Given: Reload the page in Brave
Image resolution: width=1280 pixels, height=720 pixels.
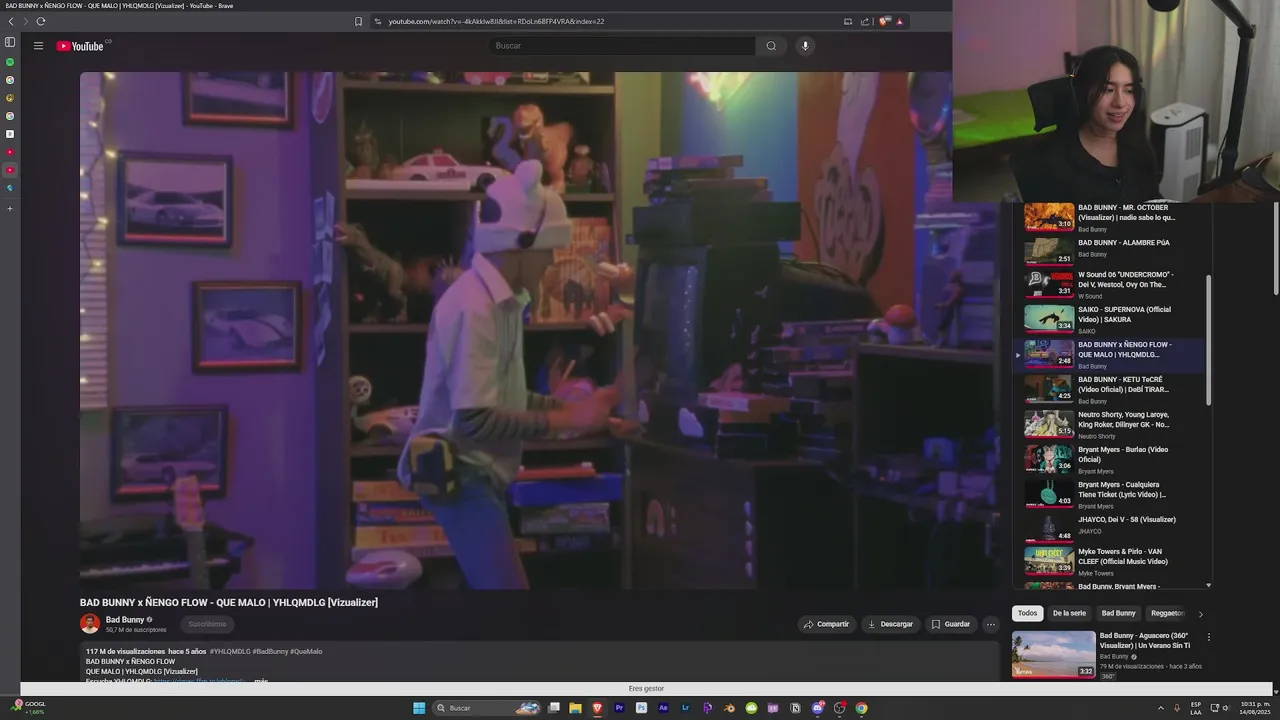Looking at the screenshot, I should [40, 21].
